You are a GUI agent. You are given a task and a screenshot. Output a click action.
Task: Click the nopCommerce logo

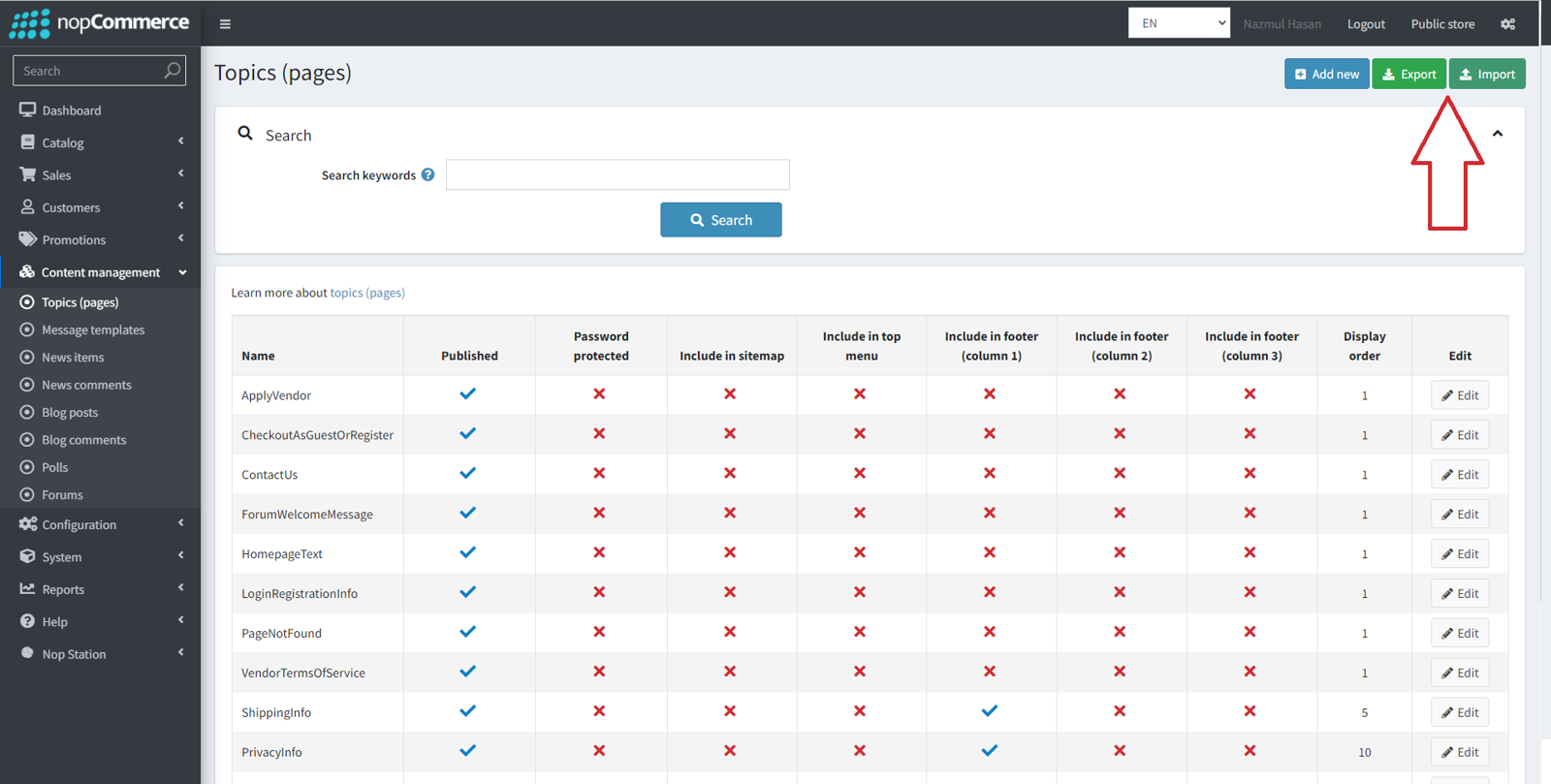pyautogui.click(x=100, y=23)
